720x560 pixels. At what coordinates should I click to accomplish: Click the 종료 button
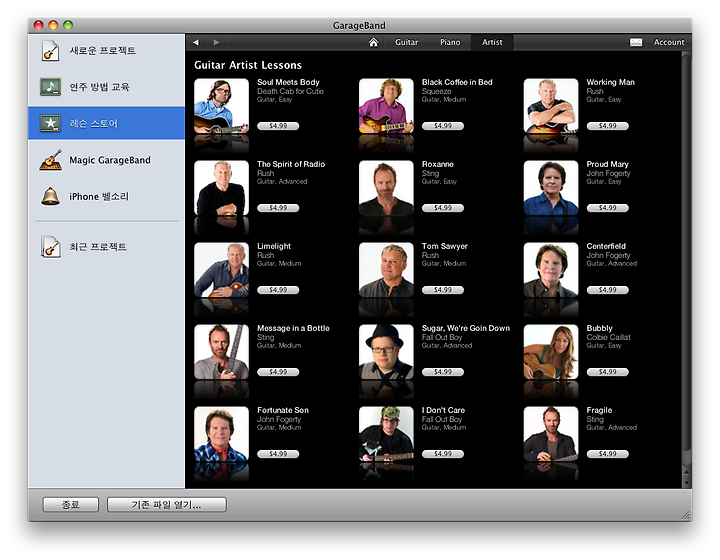pos(71,504)
